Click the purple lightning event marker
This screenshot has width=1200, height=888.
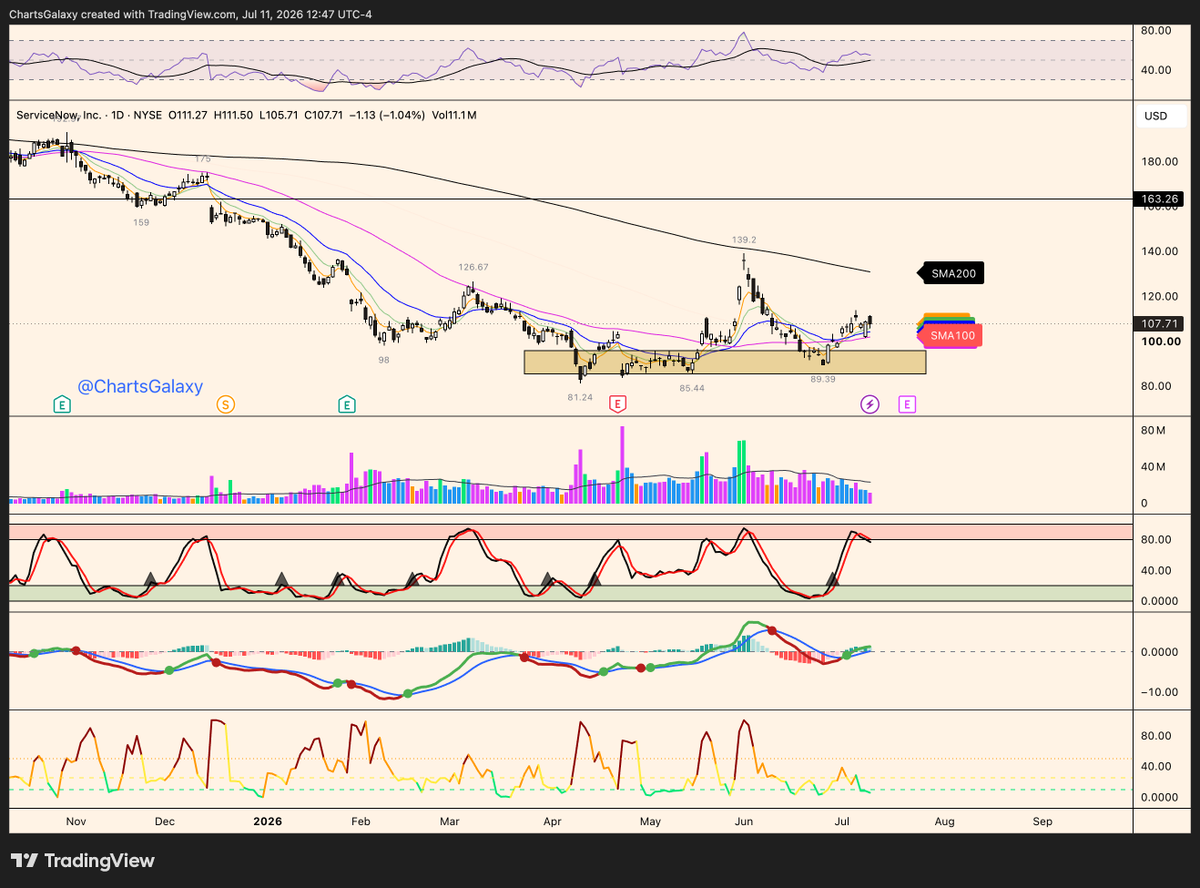[870, 404]
